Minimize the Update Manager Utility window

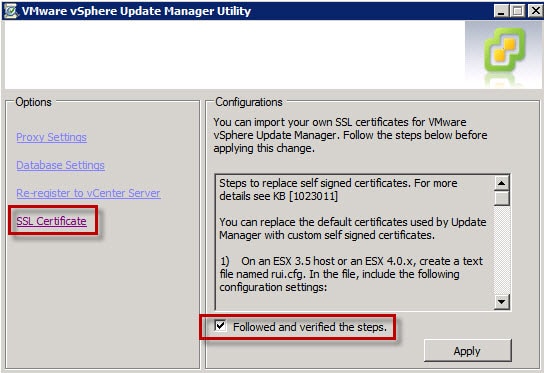[501, 11]
